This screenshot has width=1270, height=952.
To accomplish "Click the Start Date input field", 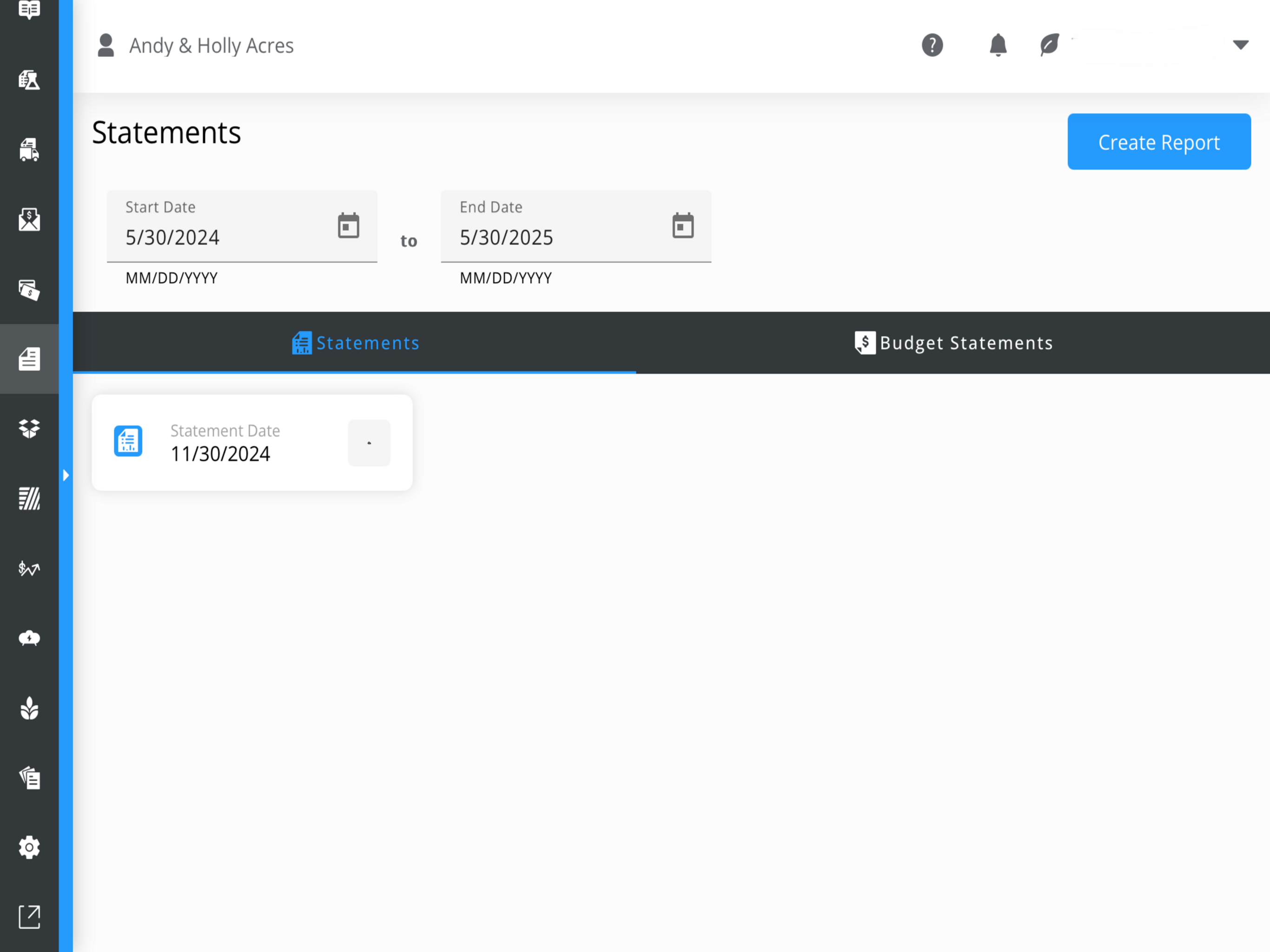I will tap(242, 226).
